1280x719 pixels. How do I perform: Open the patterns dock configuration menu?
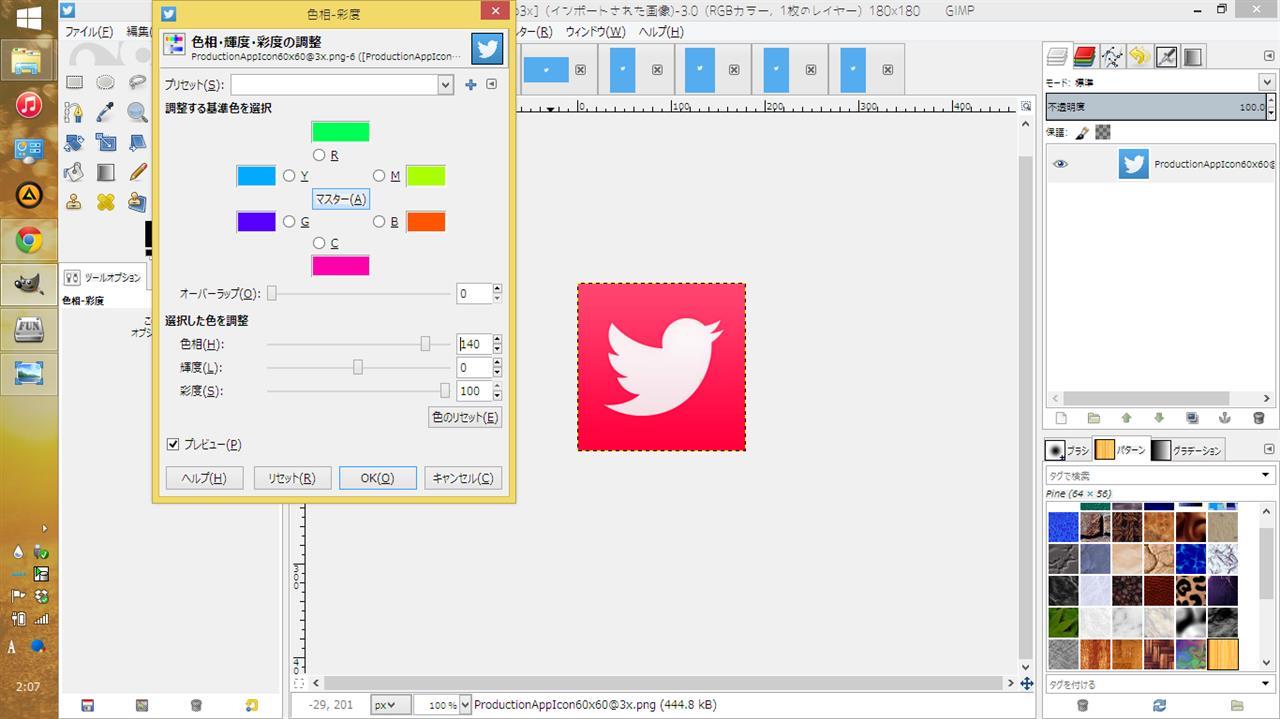1269,450
